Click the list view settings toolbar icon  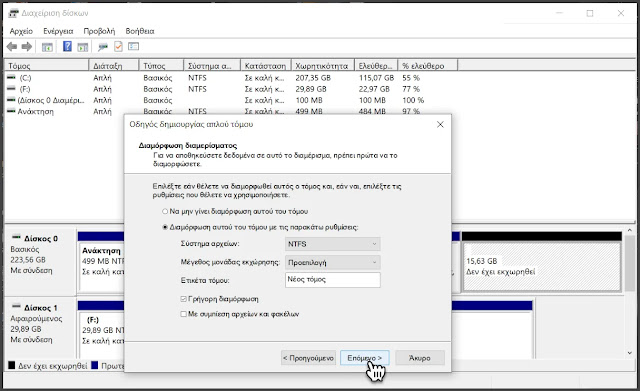pyautogui.click(x=133, y=47)
